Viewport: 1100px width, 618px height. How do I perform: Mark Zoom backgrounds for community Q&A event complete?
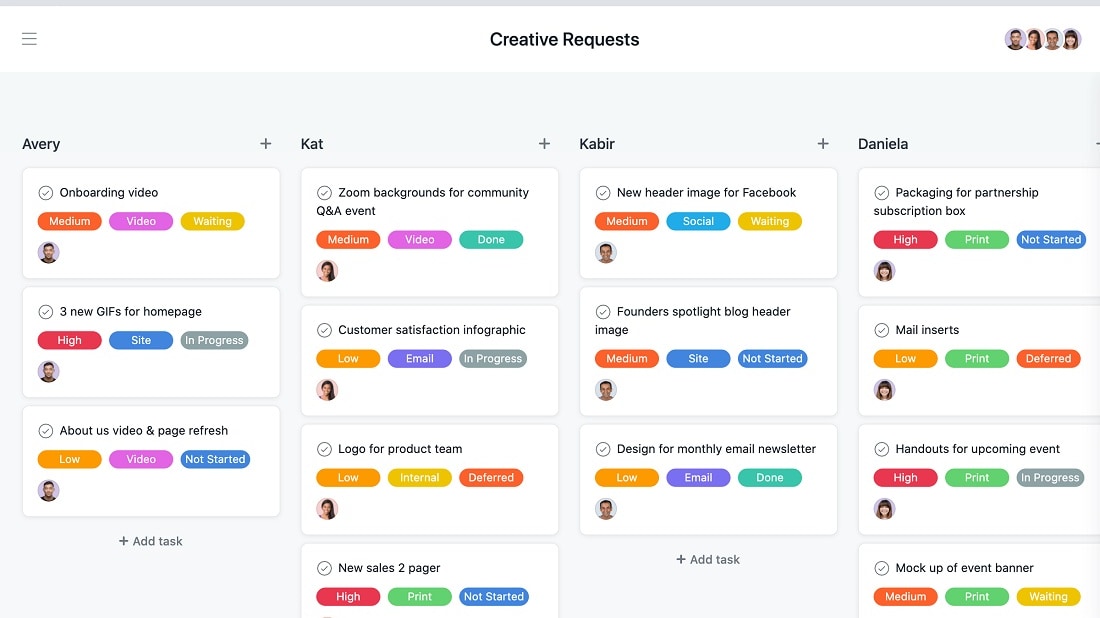click(324, 192)
